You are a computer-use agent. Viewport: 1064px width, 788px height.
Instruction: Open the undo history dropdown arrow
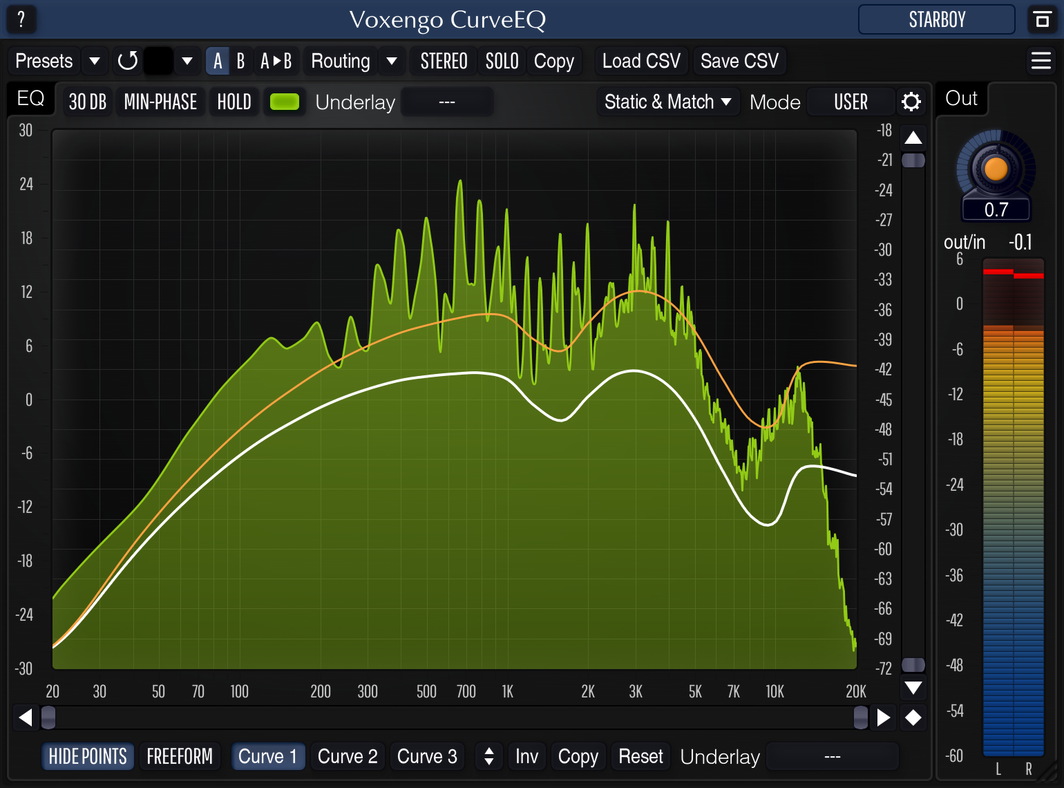pyautogui.click(x=187, y=61)
